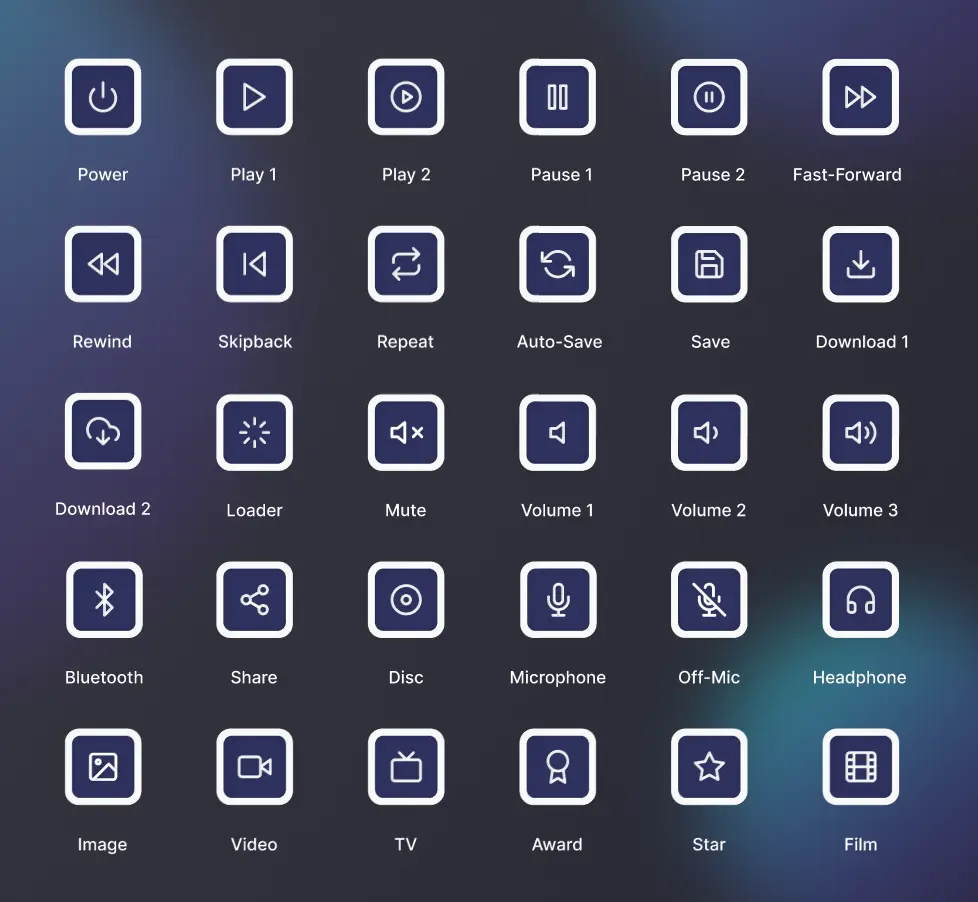The width and height of the screenshot is (978, 902).
Task: Click the Film strip icon
Action: tap(861, 768)
